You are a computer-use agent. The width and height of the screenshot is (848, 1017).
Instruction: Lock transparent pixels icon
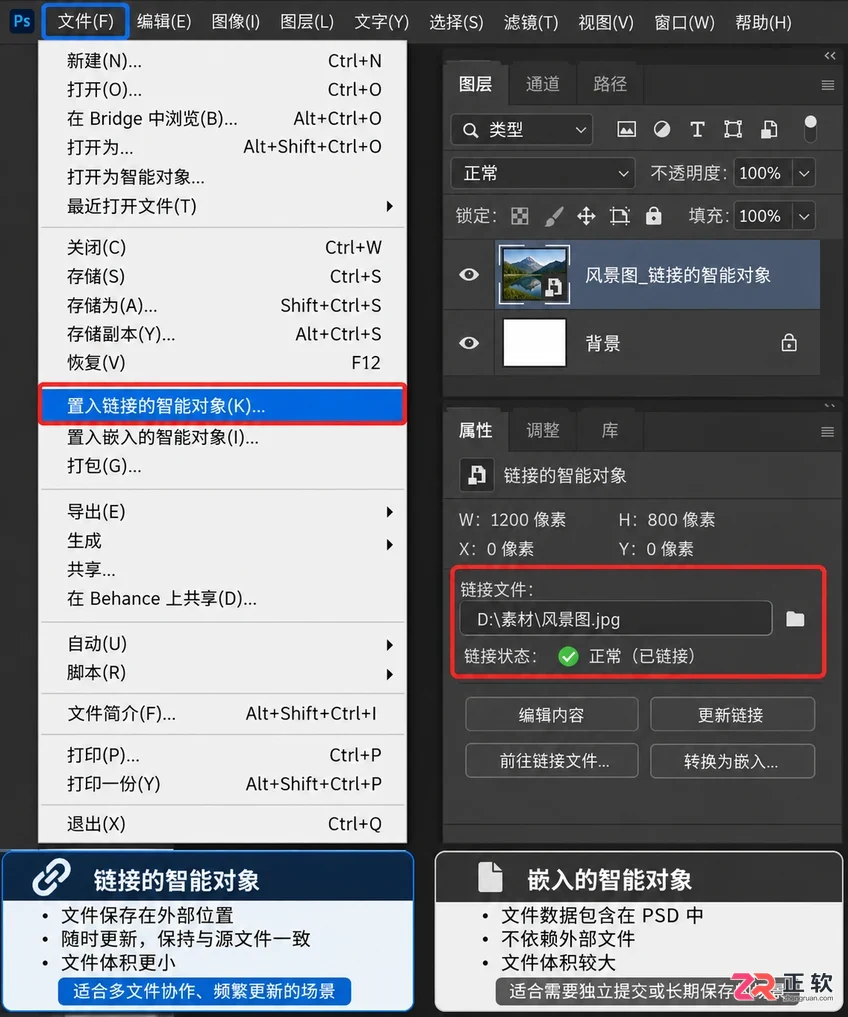[520, 216]
